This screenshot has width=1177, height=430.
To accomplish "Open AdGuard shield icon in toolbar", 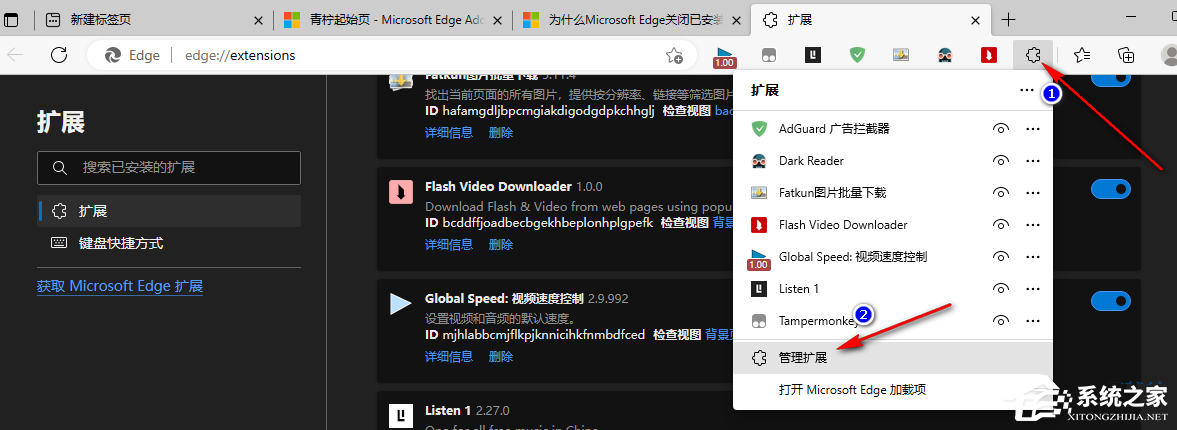I will tap(857, 55).
